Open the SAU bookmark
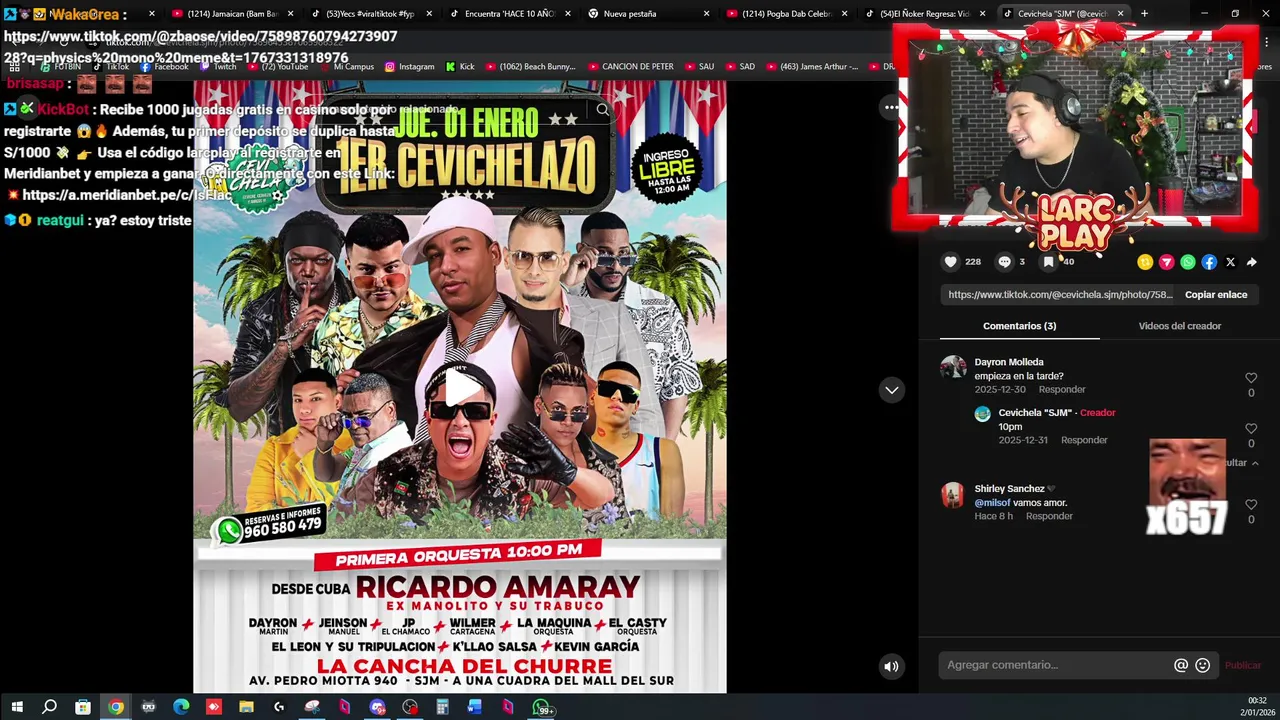 pyautogui.click(x=700, y=67)
